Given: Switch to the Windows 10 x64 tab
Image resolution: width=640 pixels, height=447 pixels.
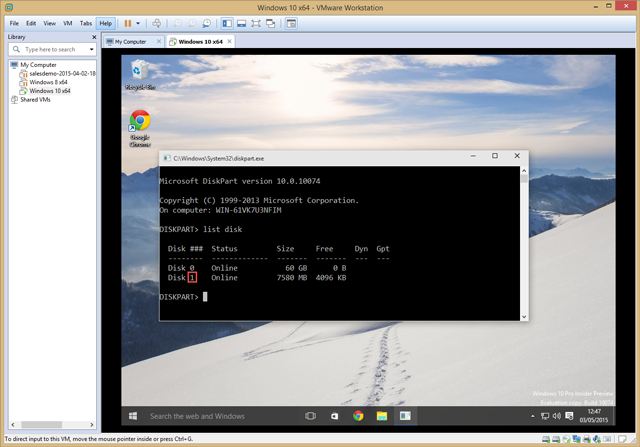Looking at the screenshot, I should 200,42.
